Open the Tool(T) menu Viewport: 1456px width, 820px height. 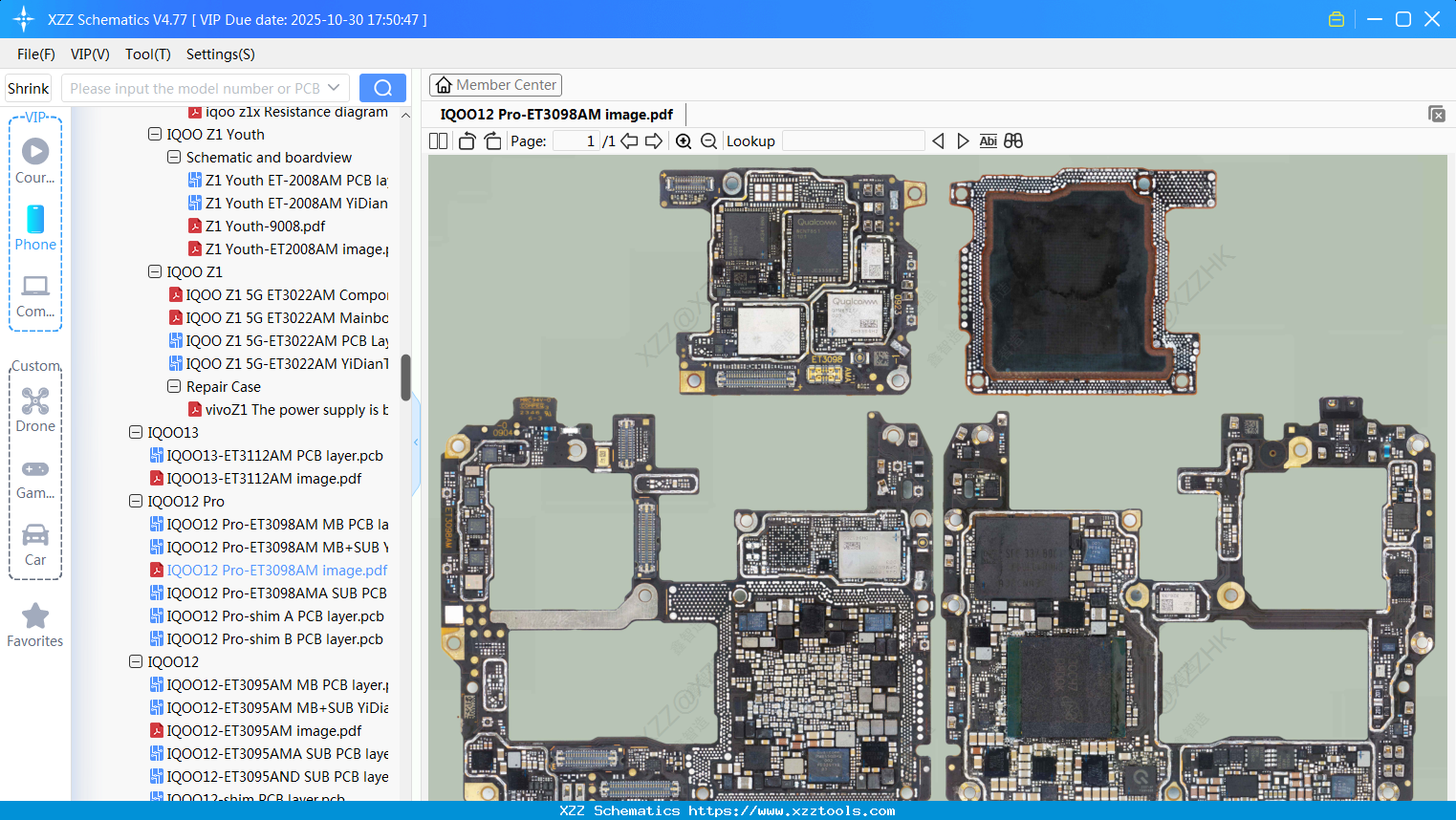point(147,54)
